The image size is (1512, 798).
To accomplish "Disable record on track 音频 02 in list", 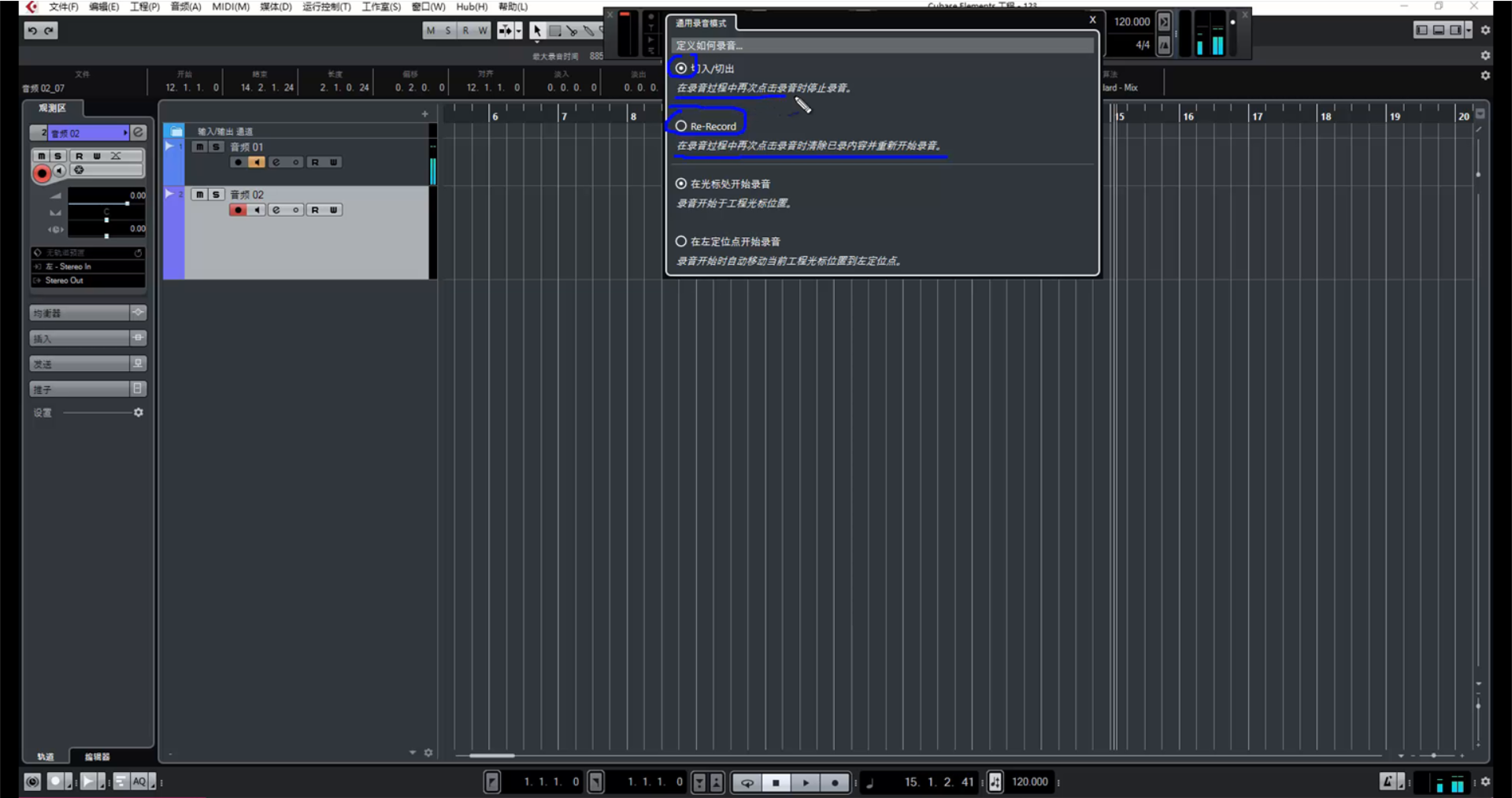I will tap(238, 210).
